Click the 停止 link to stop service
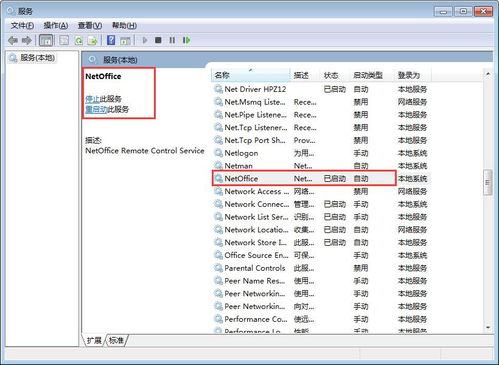499x365 pixels. pyautogui.click(x=92, y=99)
